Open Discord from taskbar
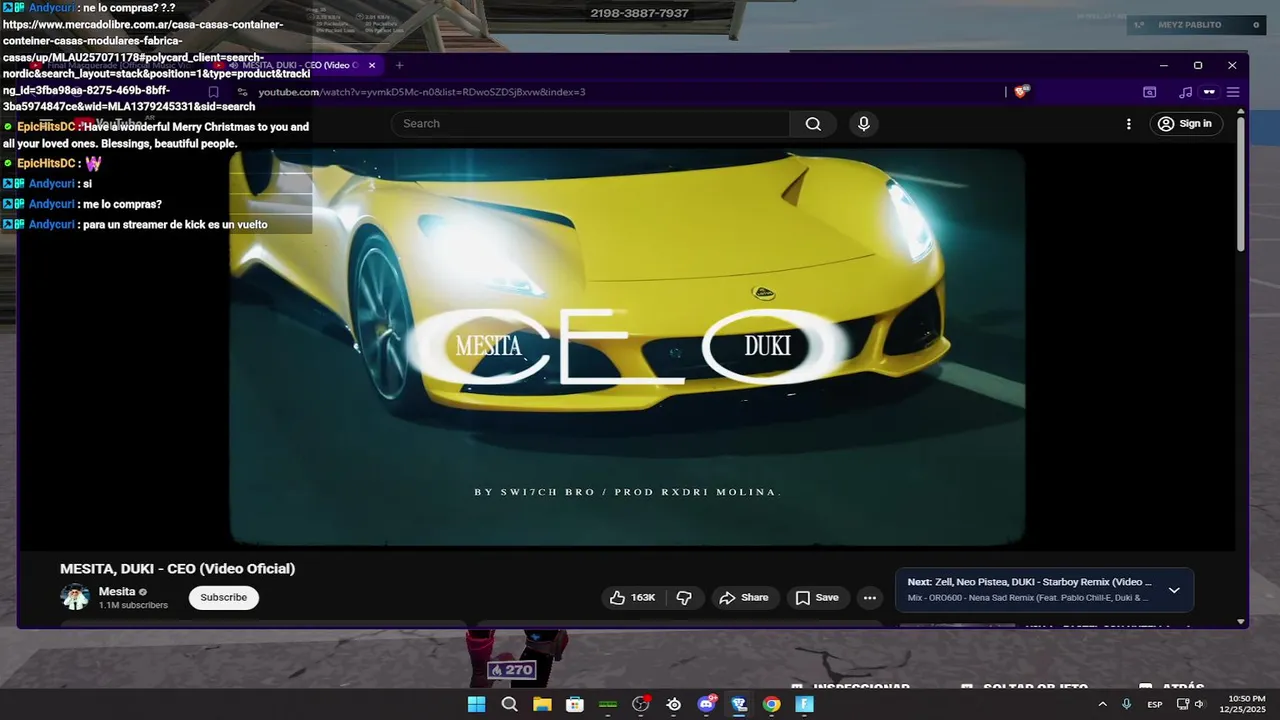The height and width of the screenshot is (720, 1280). [707, 704]
